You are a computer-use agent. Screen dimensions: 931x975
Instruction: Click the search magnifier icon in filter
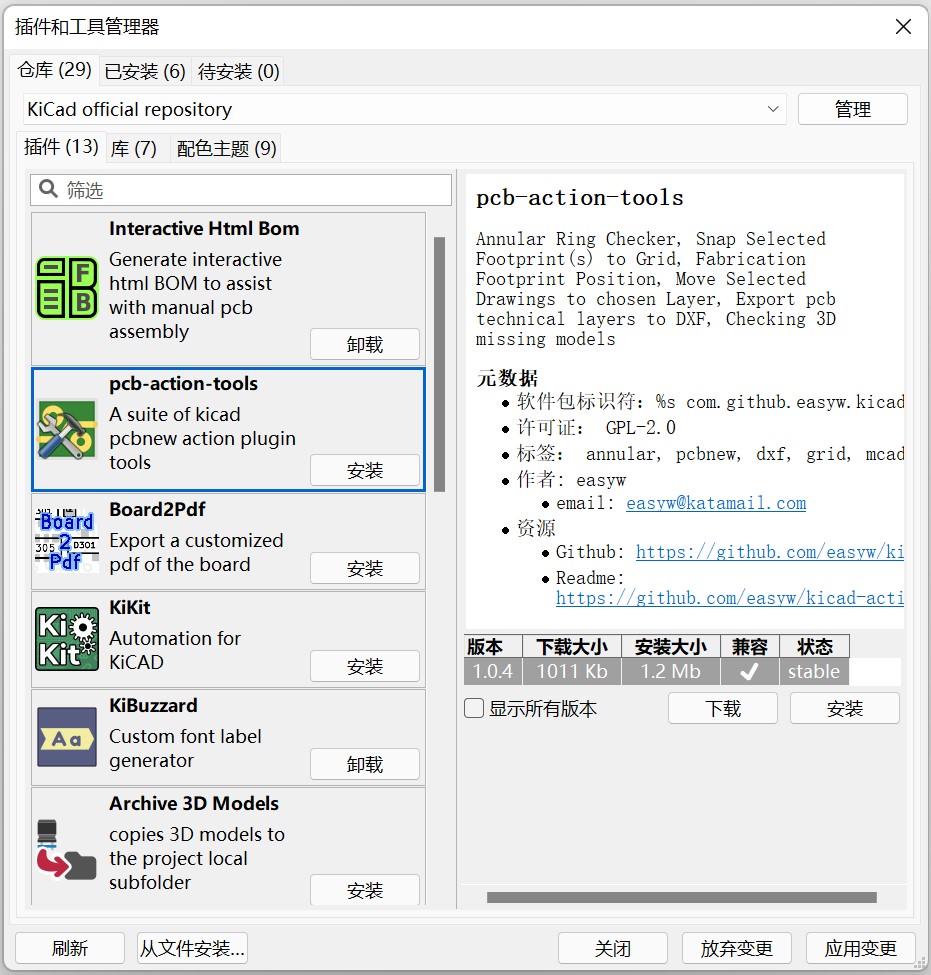tap(48, 189)
